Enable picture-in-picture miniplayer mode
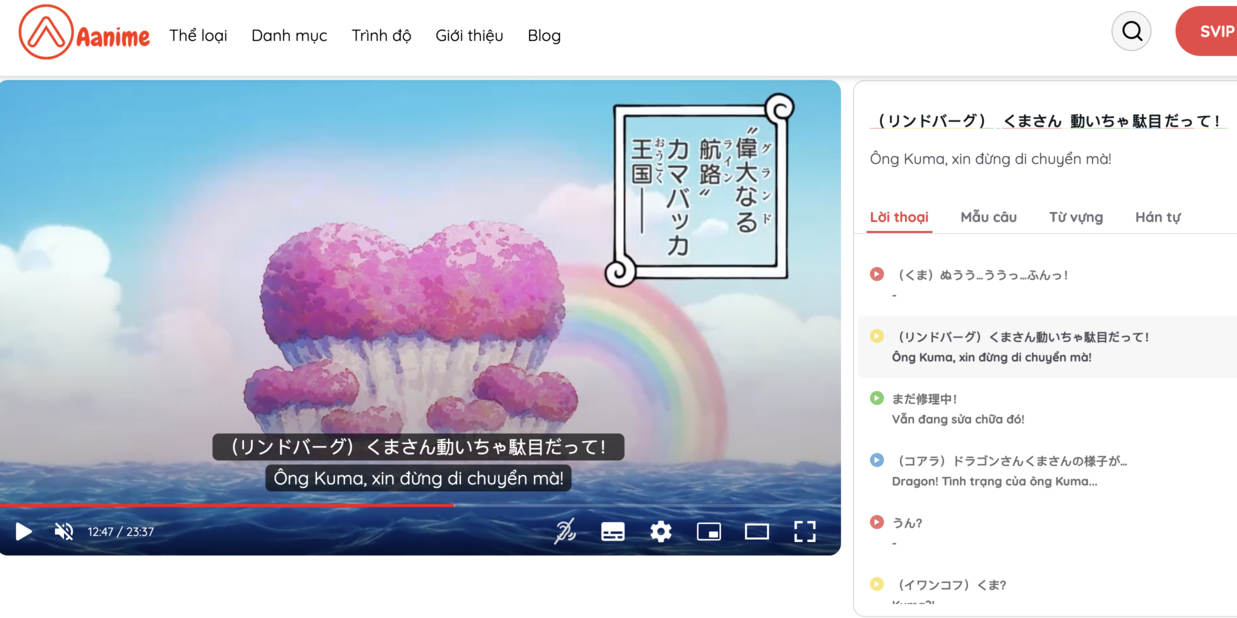The image size is (1237, 618). click(x=708, y=532)
